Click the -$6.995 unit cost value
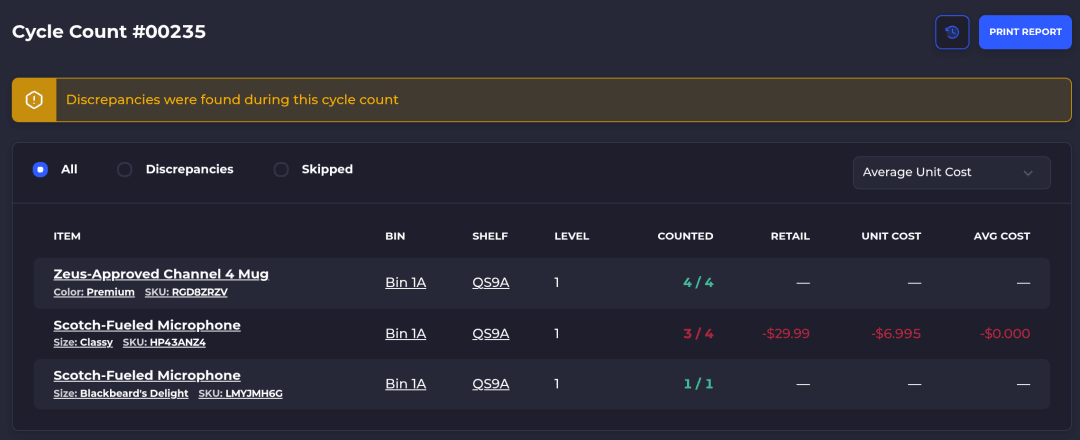Image resolution: width=1080 pixels, height=440 pixels. 895,334
